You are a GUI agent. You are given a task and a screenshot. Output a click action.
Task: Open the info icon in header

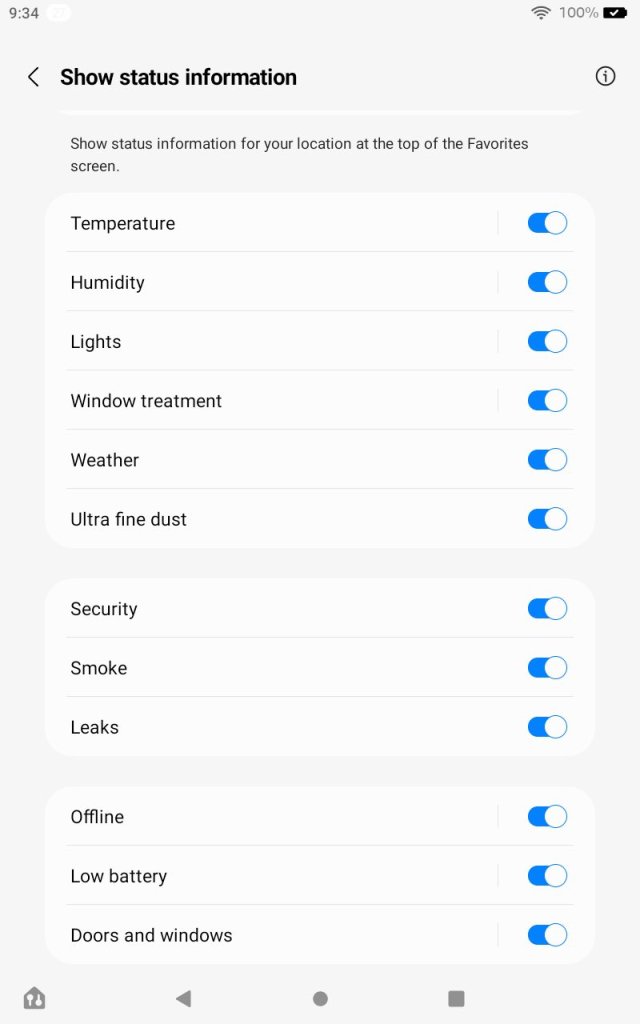605,76
